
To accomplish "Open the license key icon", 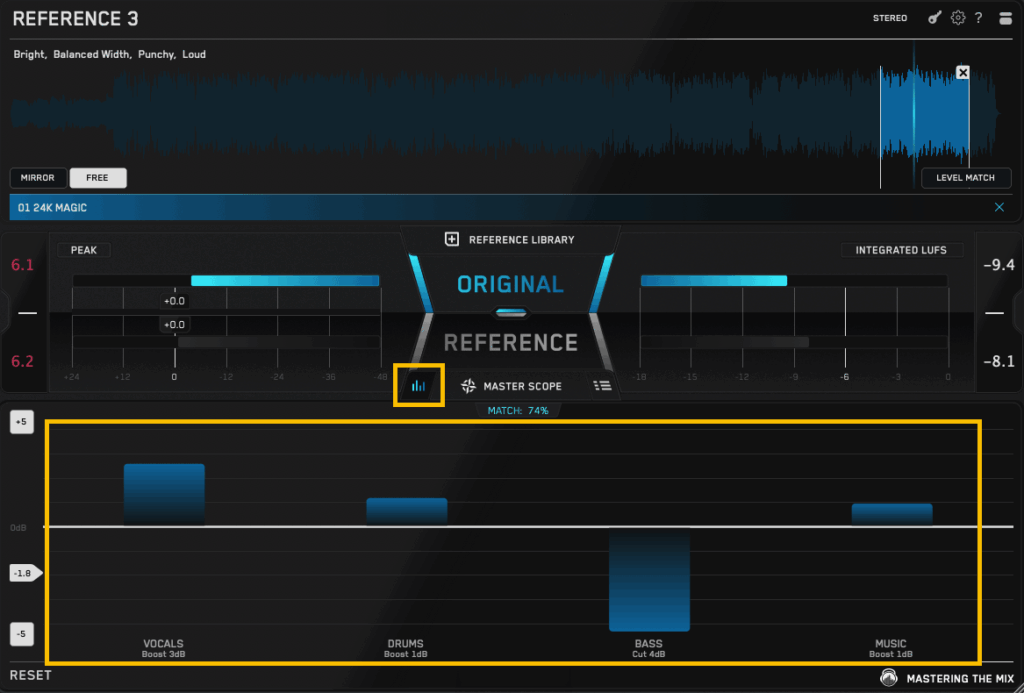I will coord(935,18).
